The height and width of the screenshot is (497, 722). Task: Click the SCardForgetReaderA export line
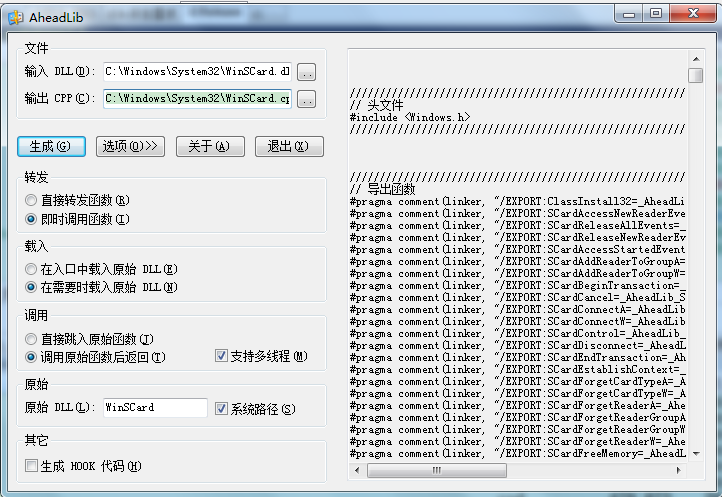click(x=518, y=405)
